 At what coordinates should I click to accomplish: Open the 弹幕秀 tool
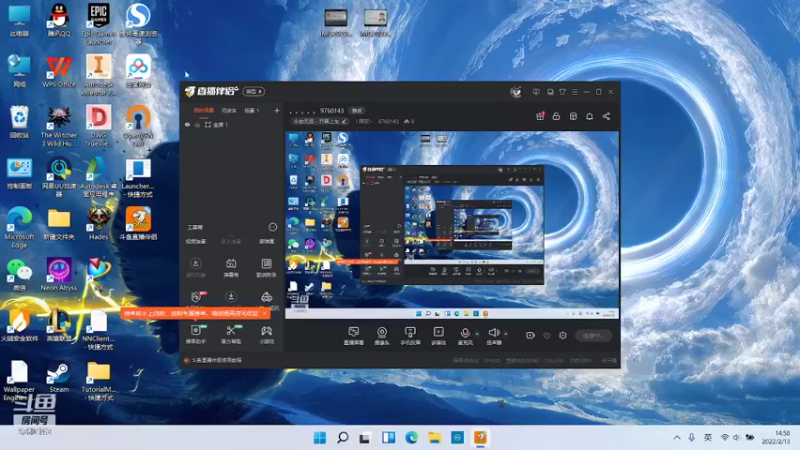click(x=231, y=267)
